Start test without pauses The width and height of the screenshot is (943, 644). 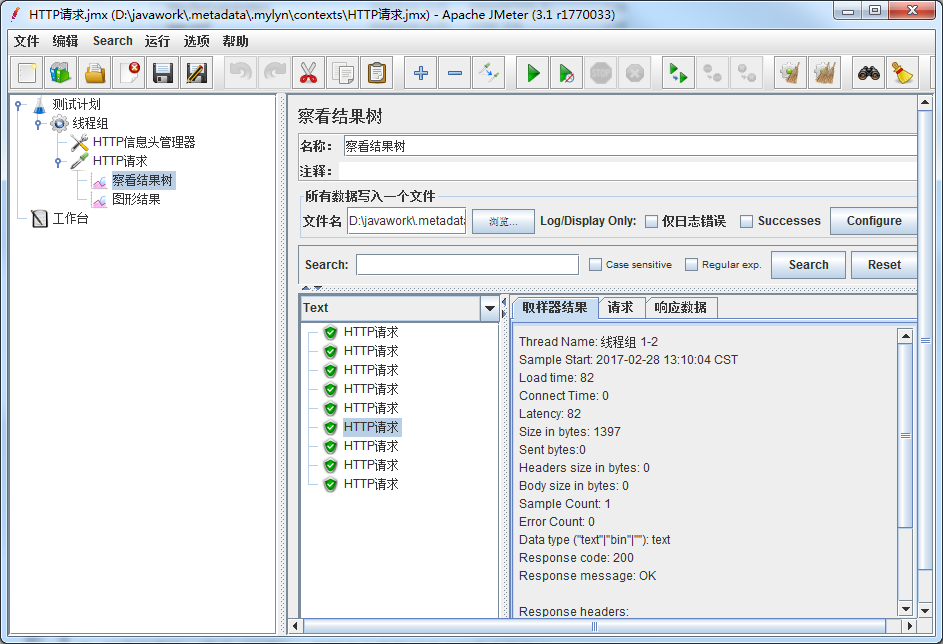coord(565,72)
